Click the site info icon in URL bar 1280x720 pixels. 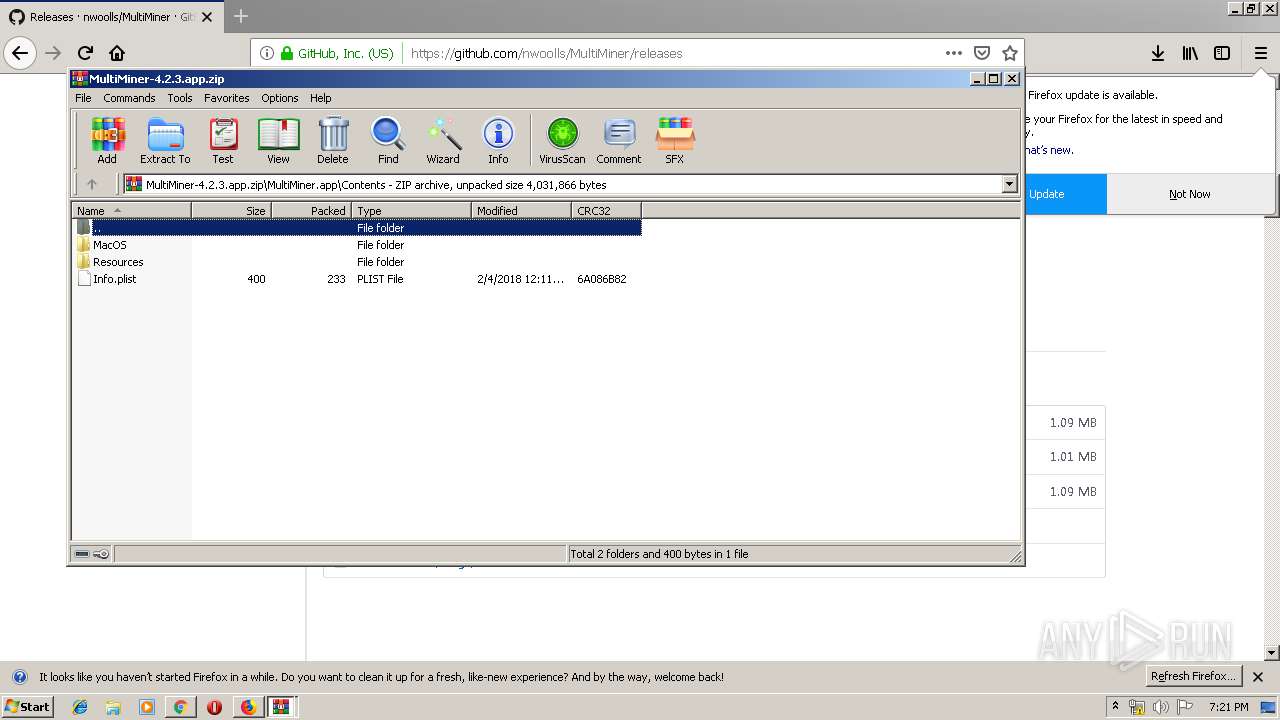(267, 53)
